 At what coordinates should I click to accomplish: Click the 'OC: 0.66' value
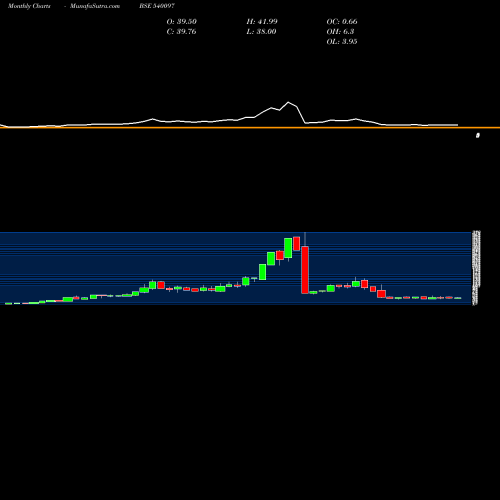[x=342, y=22]
